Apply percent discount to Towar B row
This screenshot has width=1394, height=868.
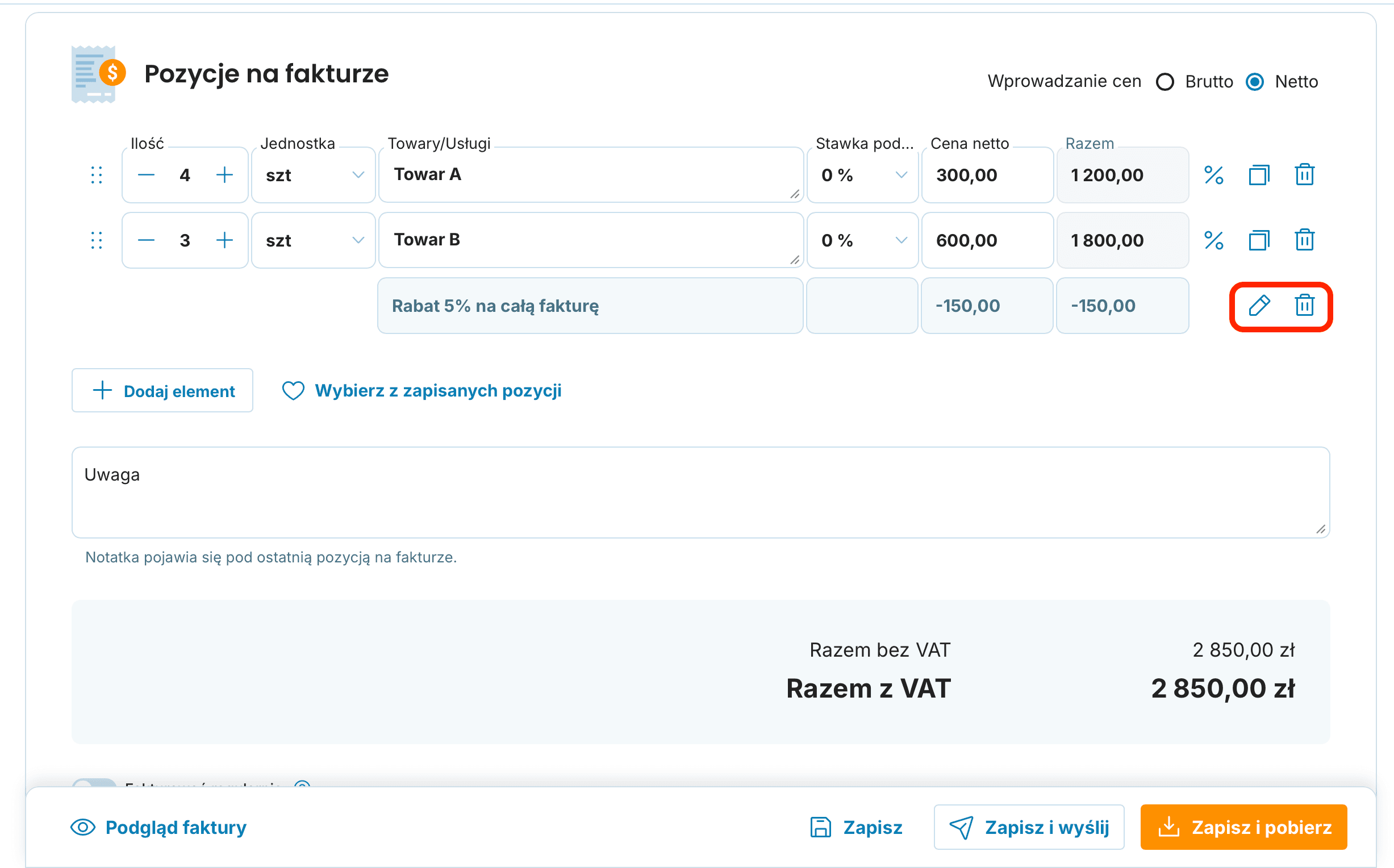tap(1213, 240)
